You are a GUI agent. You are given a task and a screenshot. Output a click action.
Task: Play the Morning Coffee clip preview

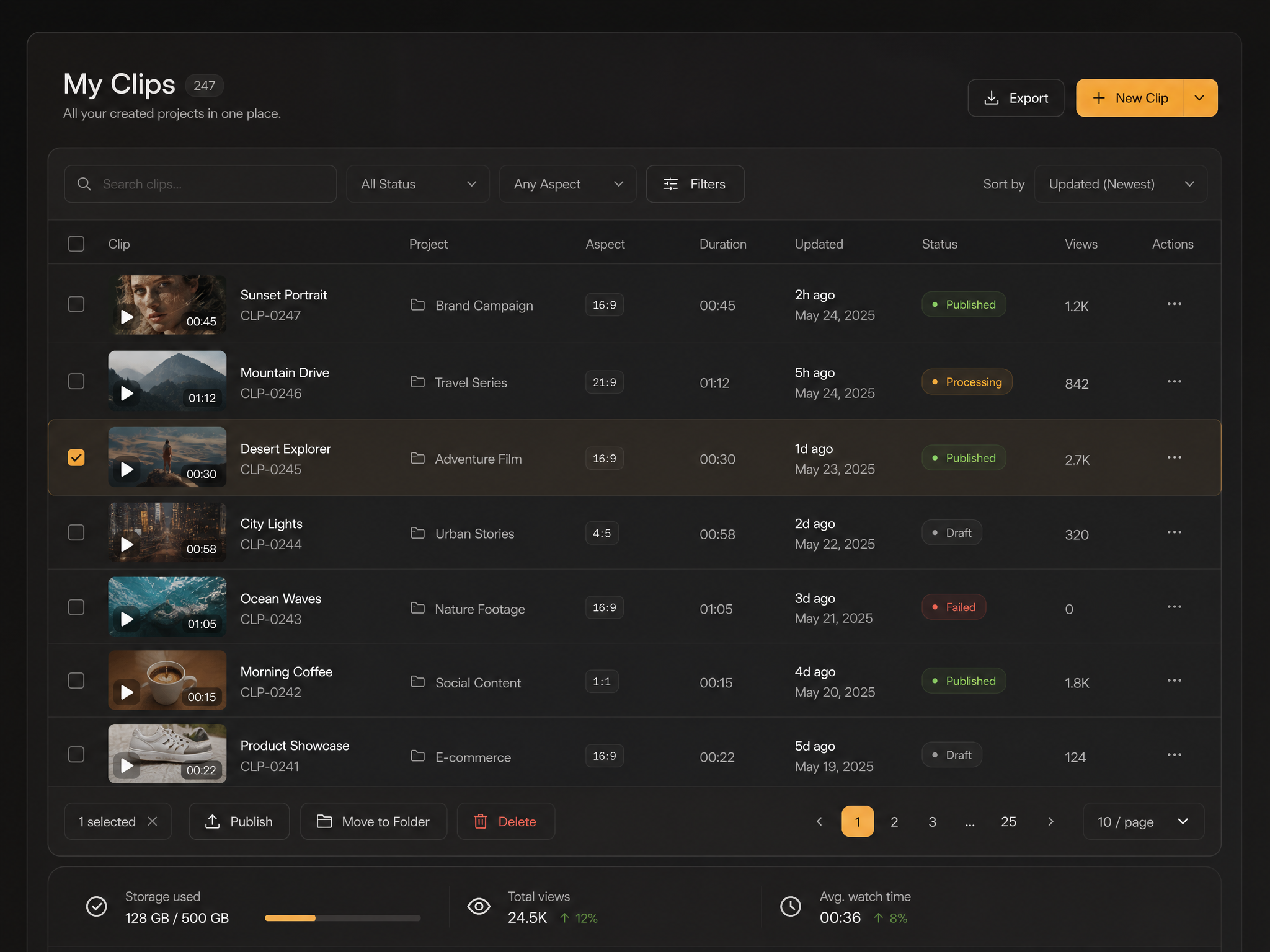point(127,692)
